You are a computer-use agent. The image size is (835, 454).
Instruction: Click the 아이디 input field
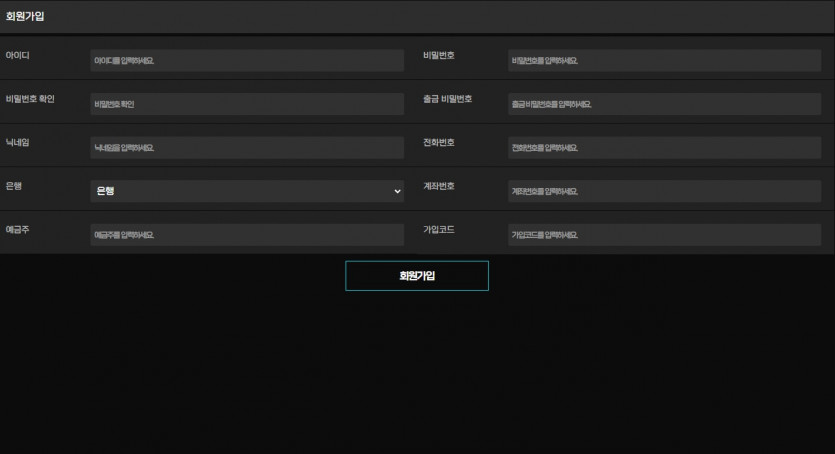tap(247, 61)
